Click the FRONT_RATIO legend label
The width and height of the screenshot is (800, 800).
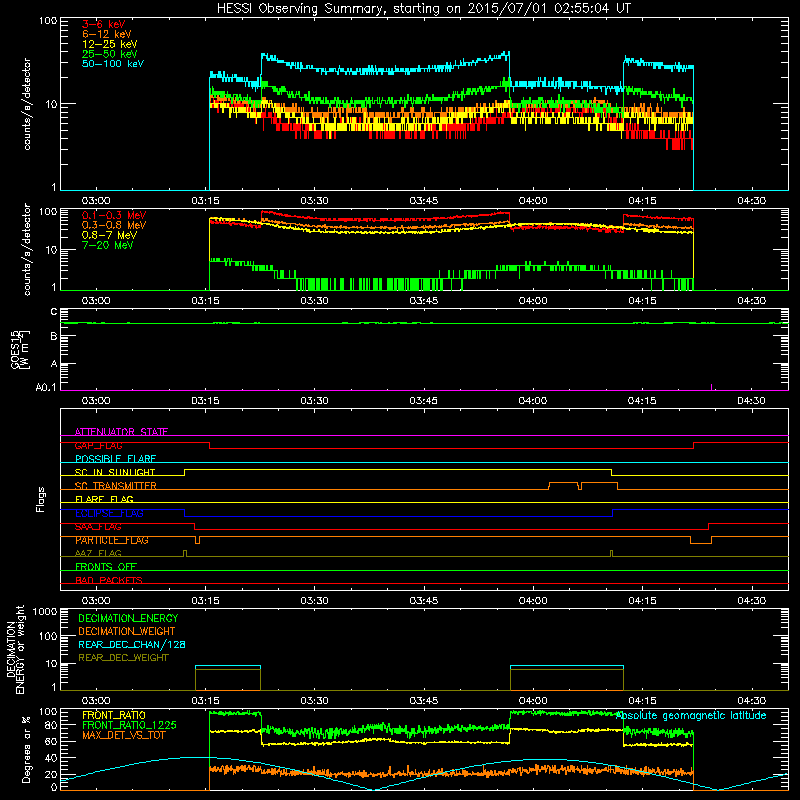coord(114,715)
